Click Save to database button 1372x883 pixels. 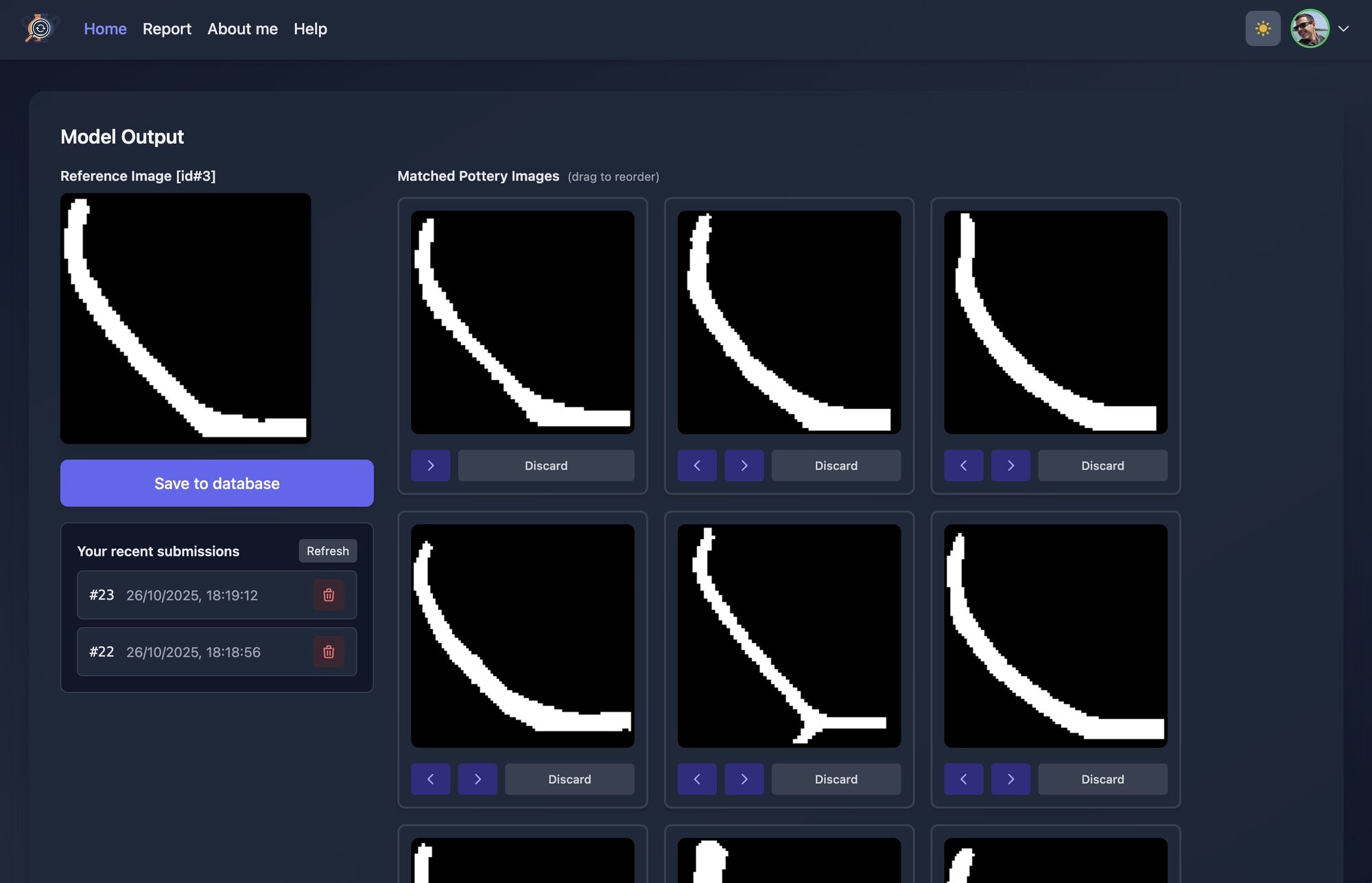point(217,484)
